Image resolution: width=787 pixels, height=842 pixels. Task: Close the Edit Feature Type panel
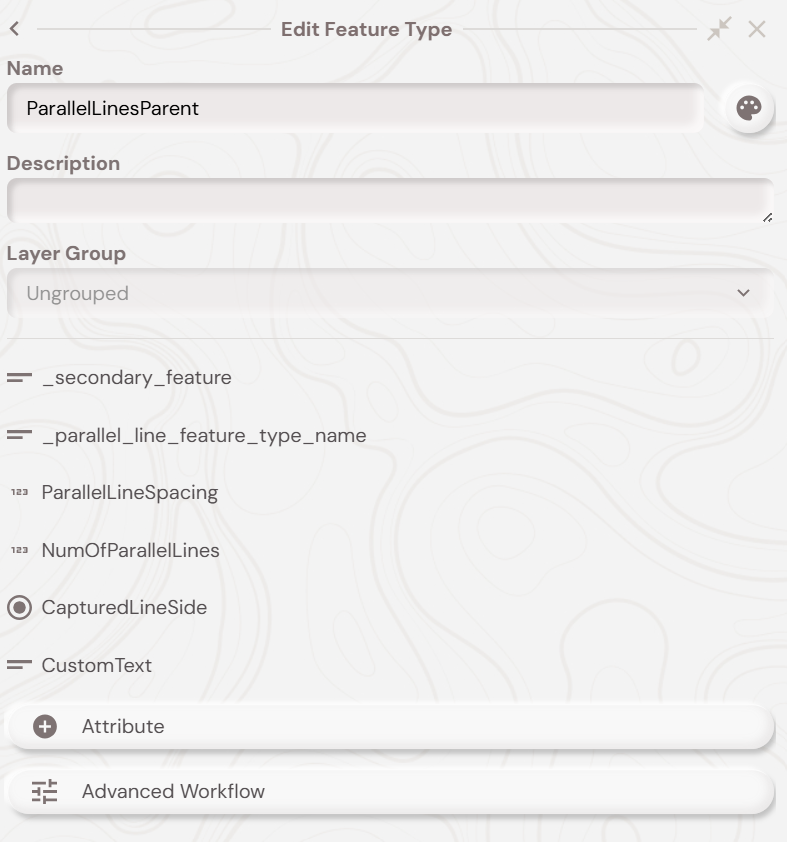click(x=757, y=30)
